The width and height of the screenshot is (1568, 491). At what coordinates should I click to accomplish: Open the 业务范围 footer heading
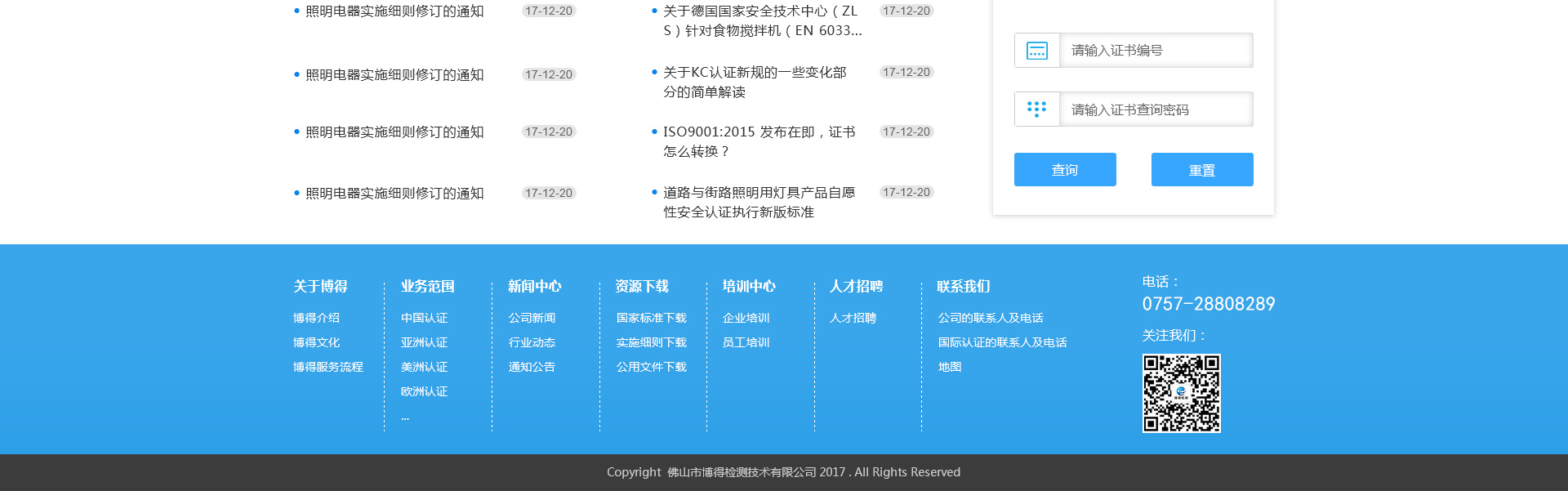pyautogui.click(x=427, y=287)
